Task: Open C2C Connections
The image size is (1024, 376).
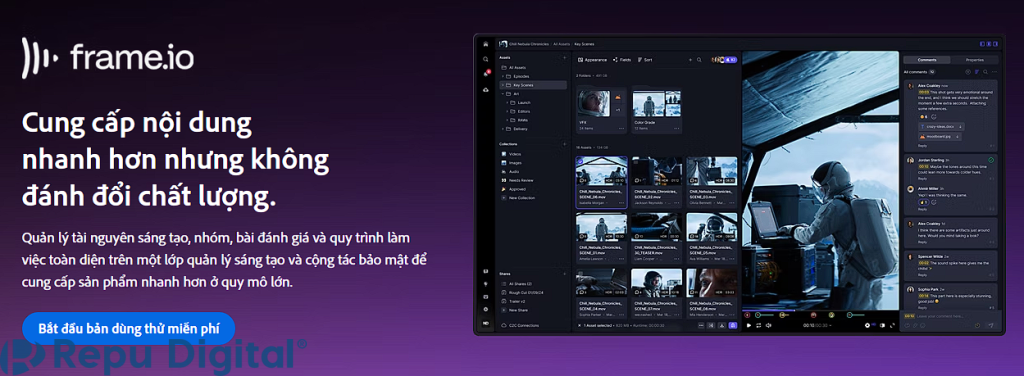Action: coord(520,325)
